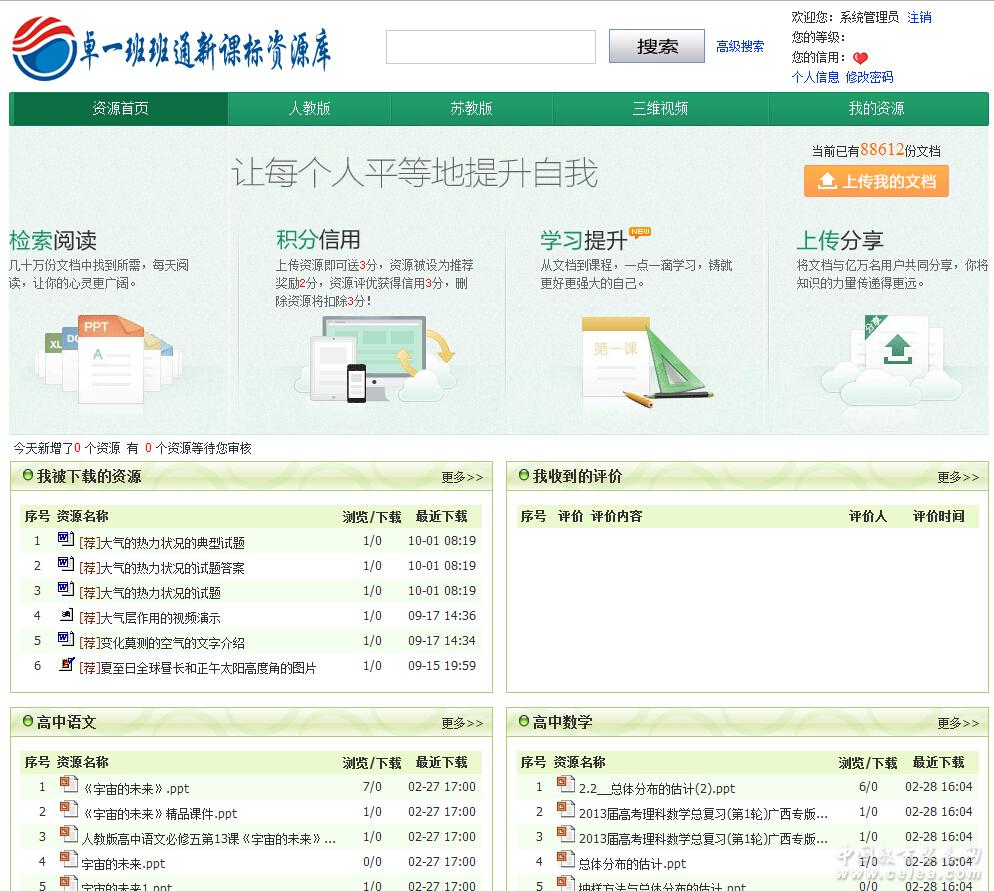Open the 人教版 navigation tab
Image resolution: width=994 pixels, height=891 pixels.
309,109
